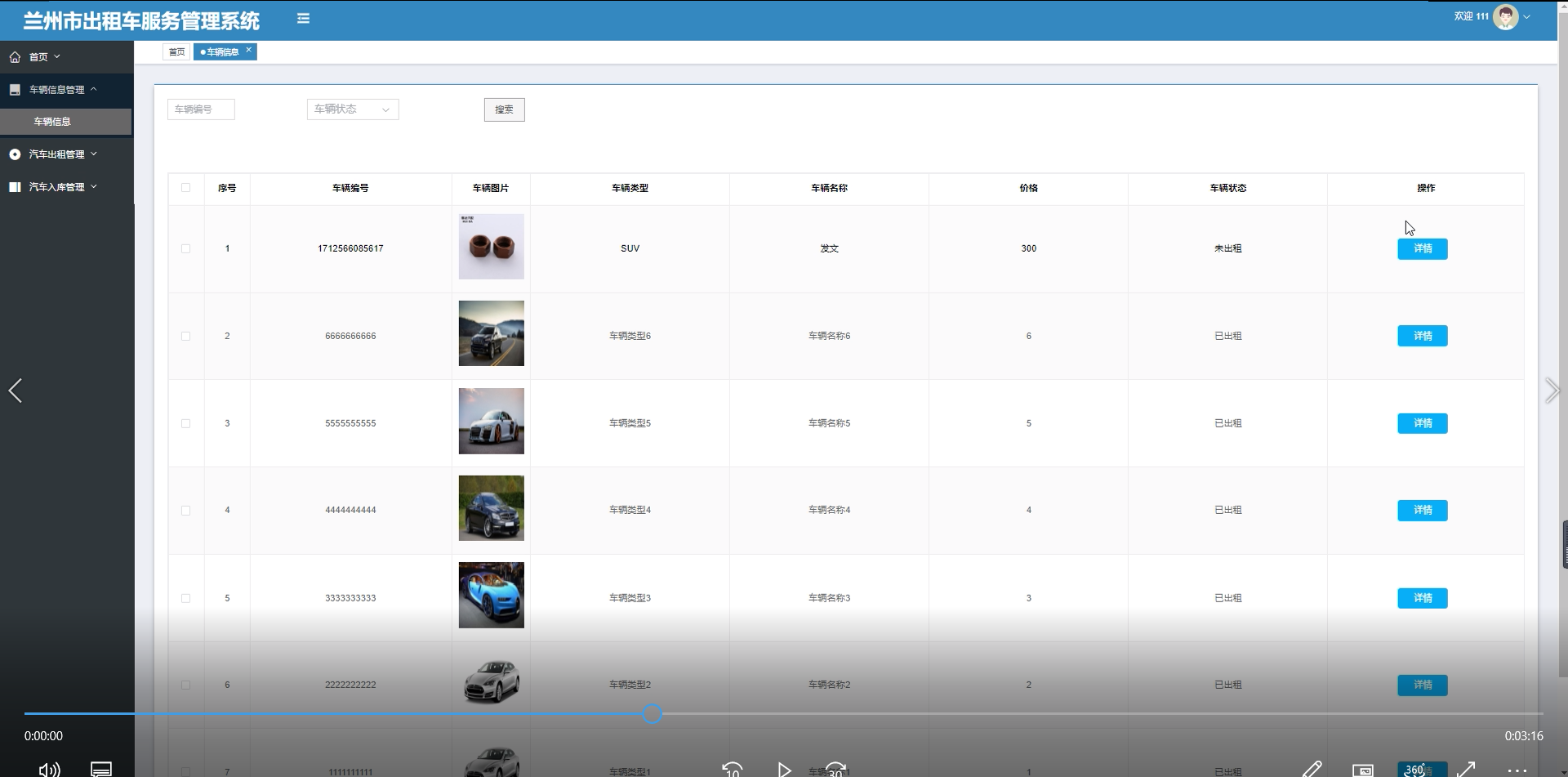Check the checkbox for row 2

click(185, 336)
